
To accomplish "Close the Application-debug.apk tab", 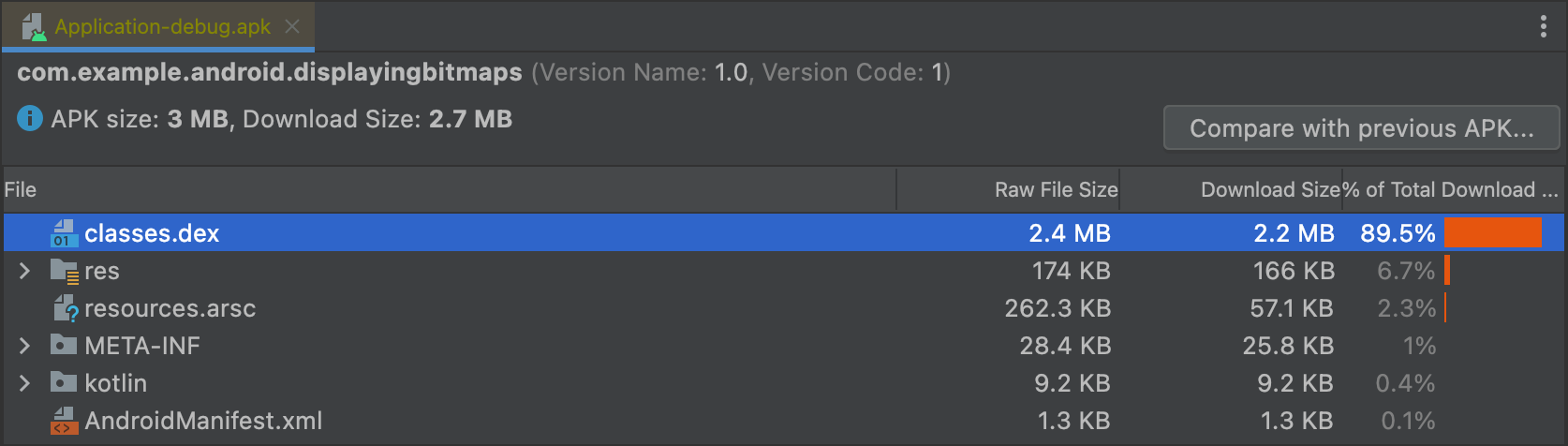I will tap(292, 26).
